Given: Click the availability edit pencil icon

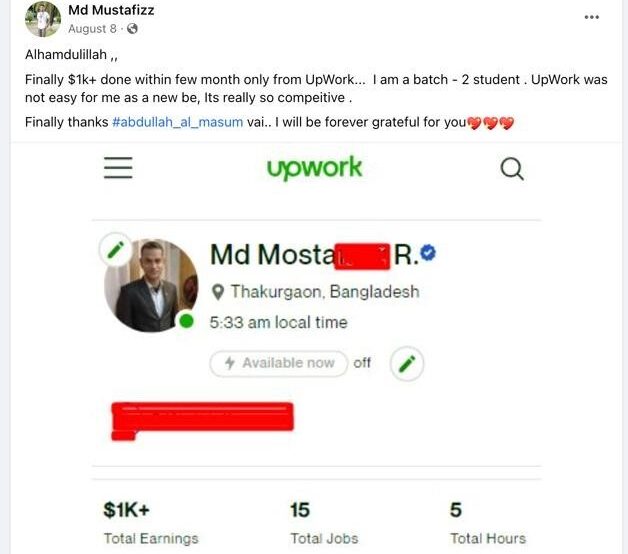Looking at the screenshot, I should point(407,363).
